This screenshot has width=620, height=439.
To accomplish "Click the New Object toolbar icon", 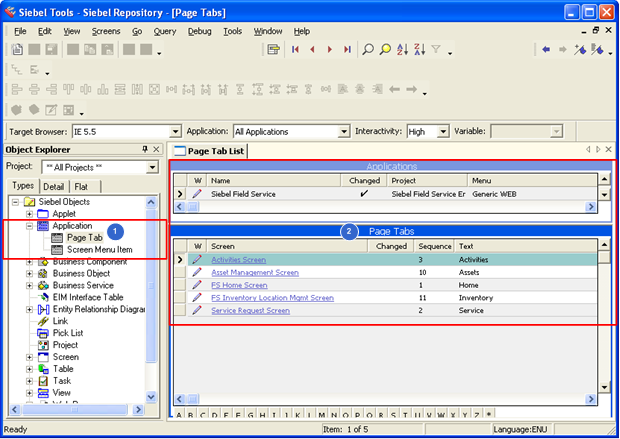I will [17, 49].
